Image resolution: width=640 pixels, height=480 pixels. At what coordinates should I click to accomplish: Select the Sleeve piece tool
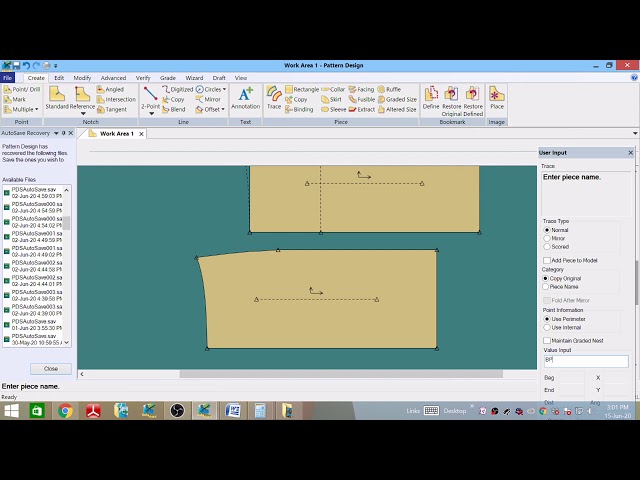(333, 109)
